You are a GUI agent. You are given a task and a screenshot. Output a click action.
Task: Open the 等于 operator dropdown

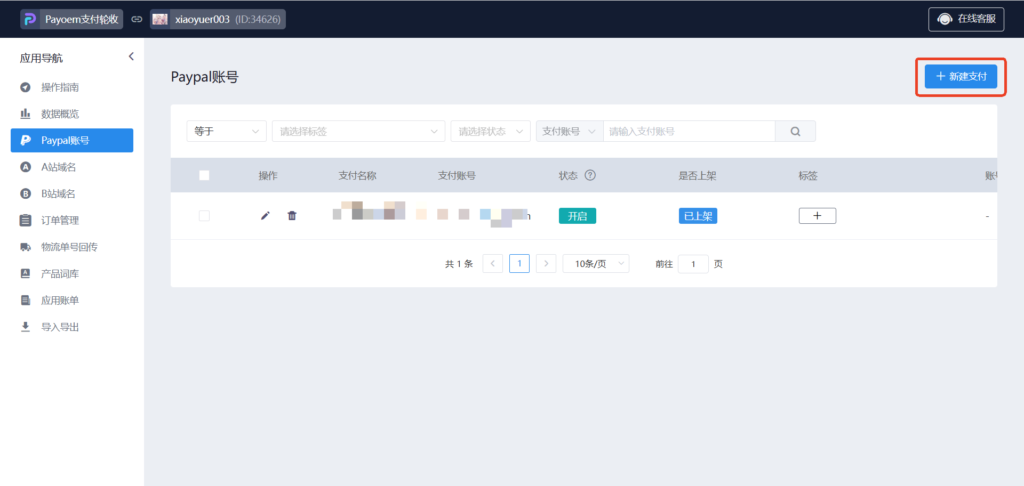point(226,131)
